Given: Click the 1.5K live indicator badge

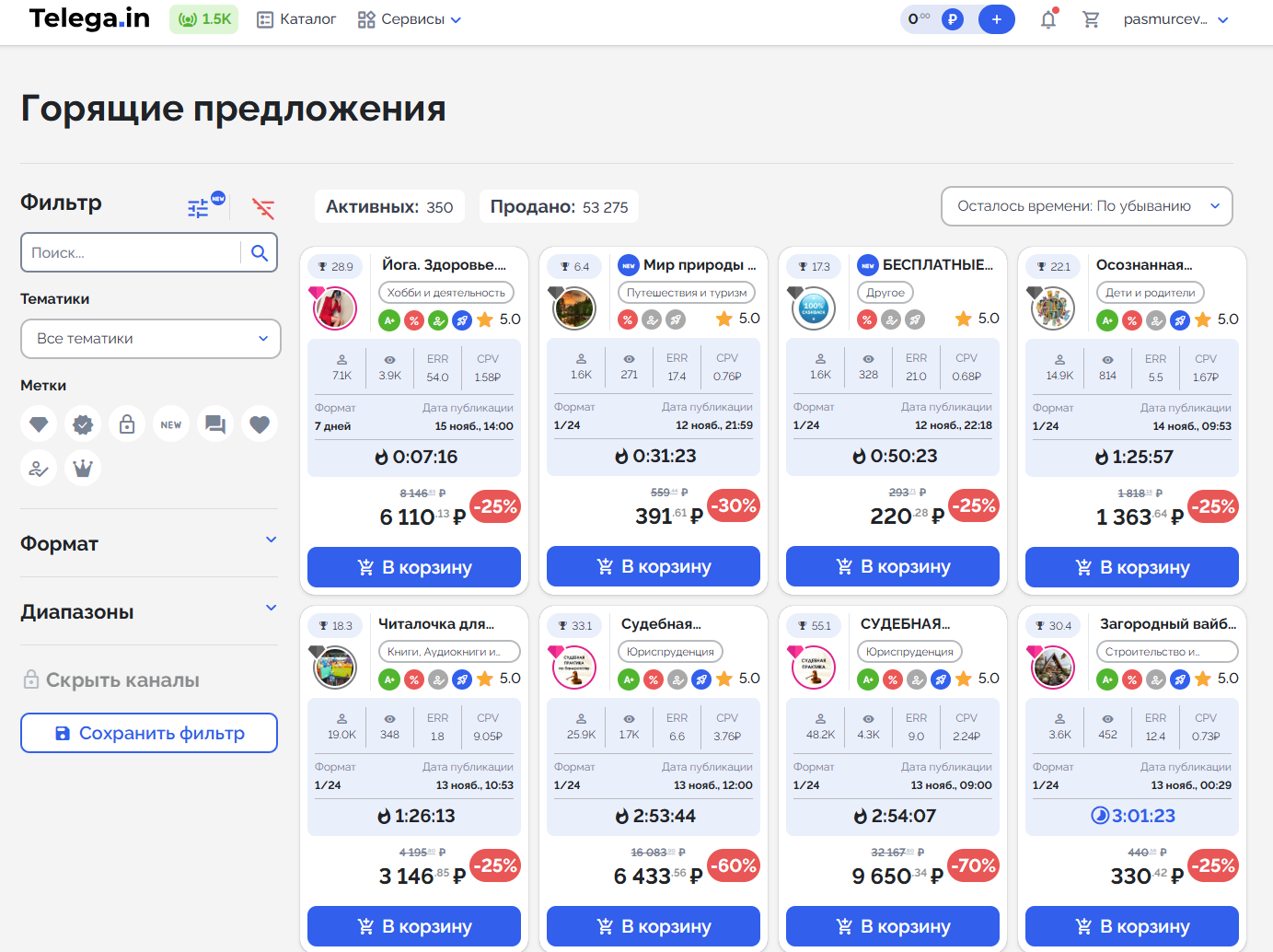Looking at the screenshot, I should coord(203,19).
